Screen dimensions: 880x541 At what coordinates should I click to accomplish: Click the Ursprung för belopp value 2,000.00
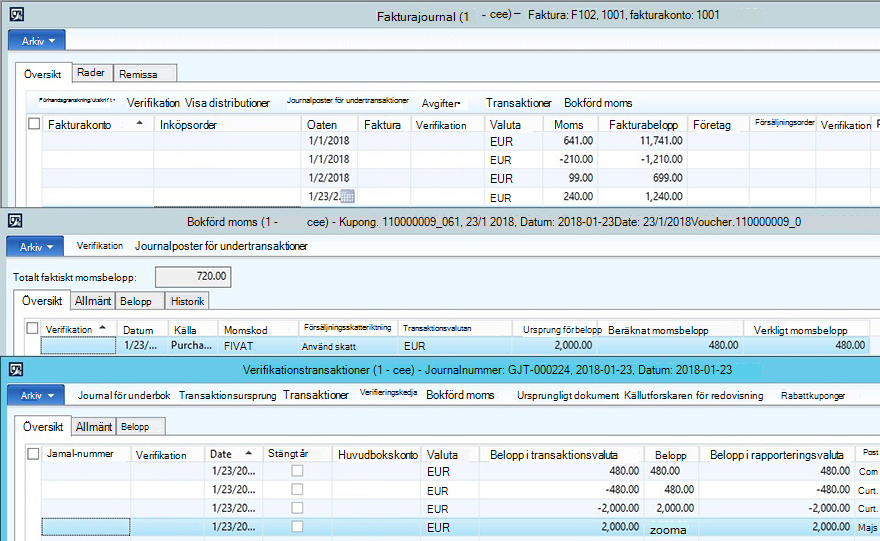click(573, 345)
